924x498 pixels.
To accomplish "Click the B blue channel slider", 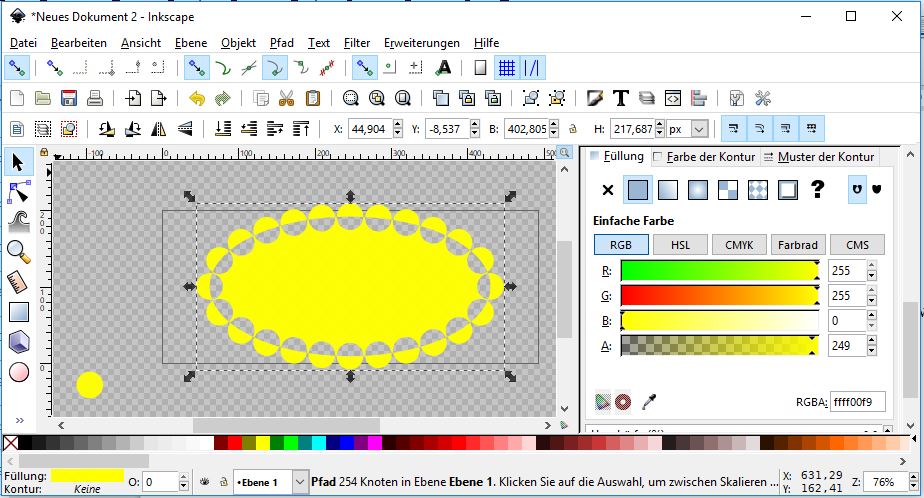I will tap(720, 321).
